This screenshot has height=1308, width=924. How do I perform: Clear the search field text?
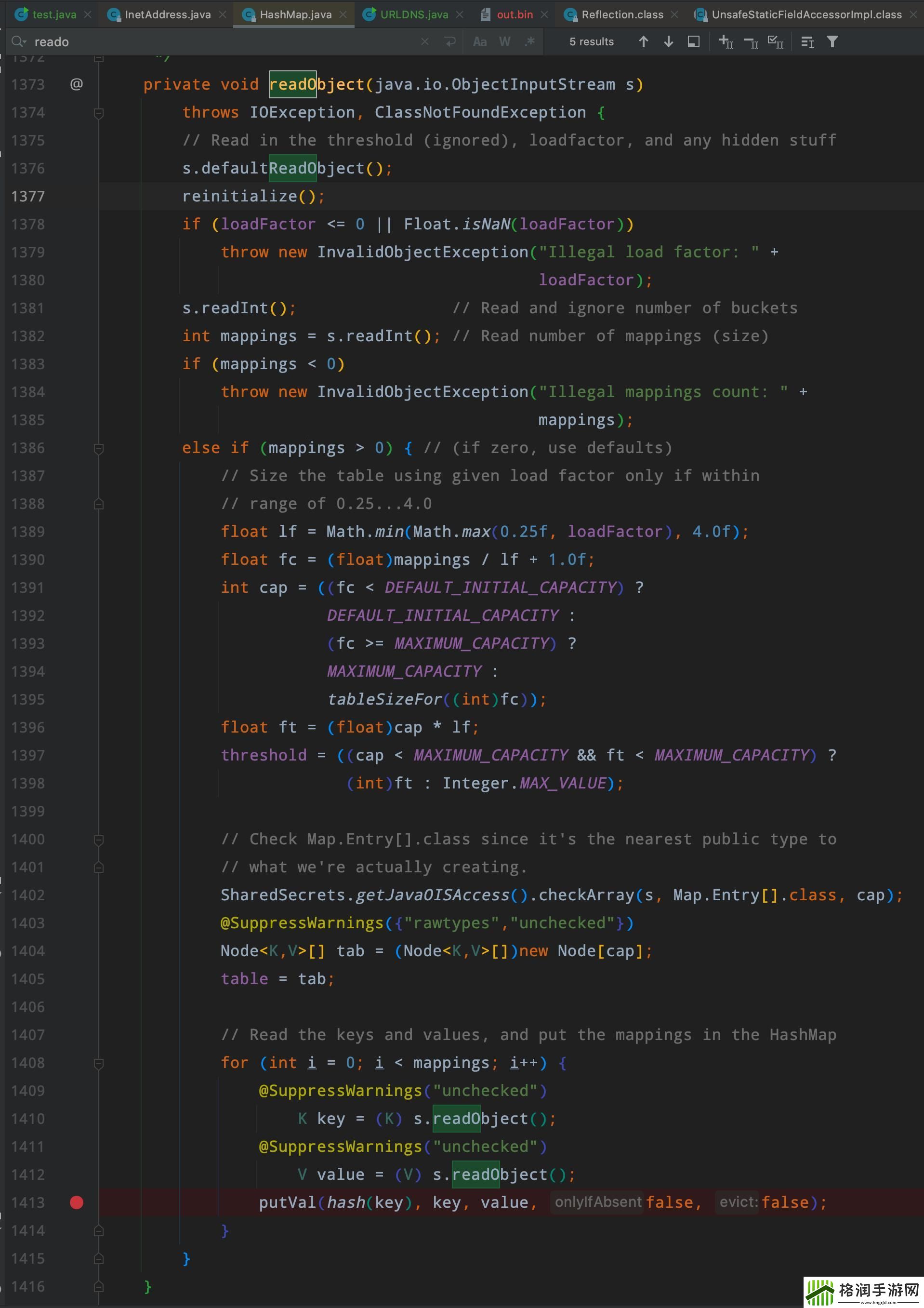[x=425, y=41]
